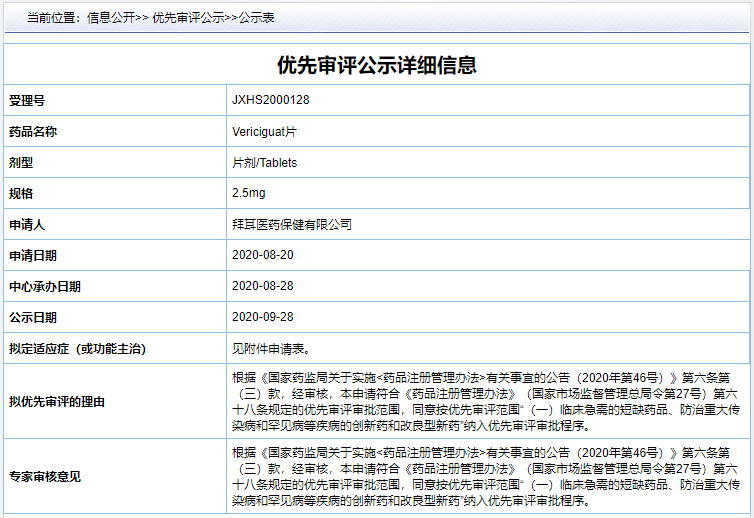This screenshot has height=518, width=754.
Task: Select the JXHS2000128 acceptance number
Action: pyautogui.click(x=271, y=100)
